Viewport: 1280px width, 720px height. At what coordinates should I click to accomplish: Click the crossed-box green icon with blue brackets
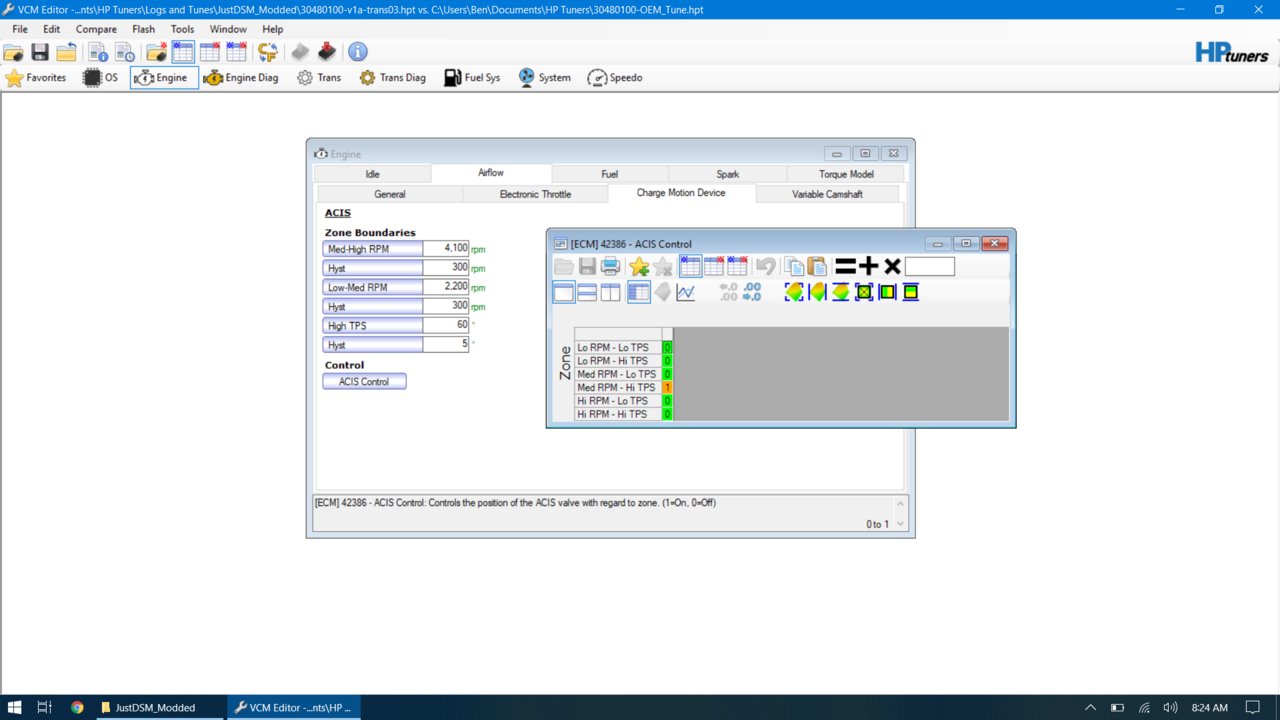tap(864, 292)
